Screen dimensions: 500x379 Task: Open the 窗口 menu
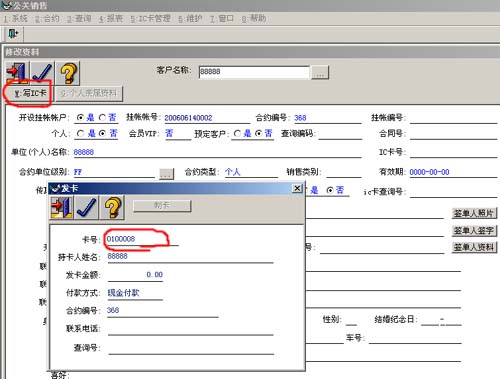point(222,18)
